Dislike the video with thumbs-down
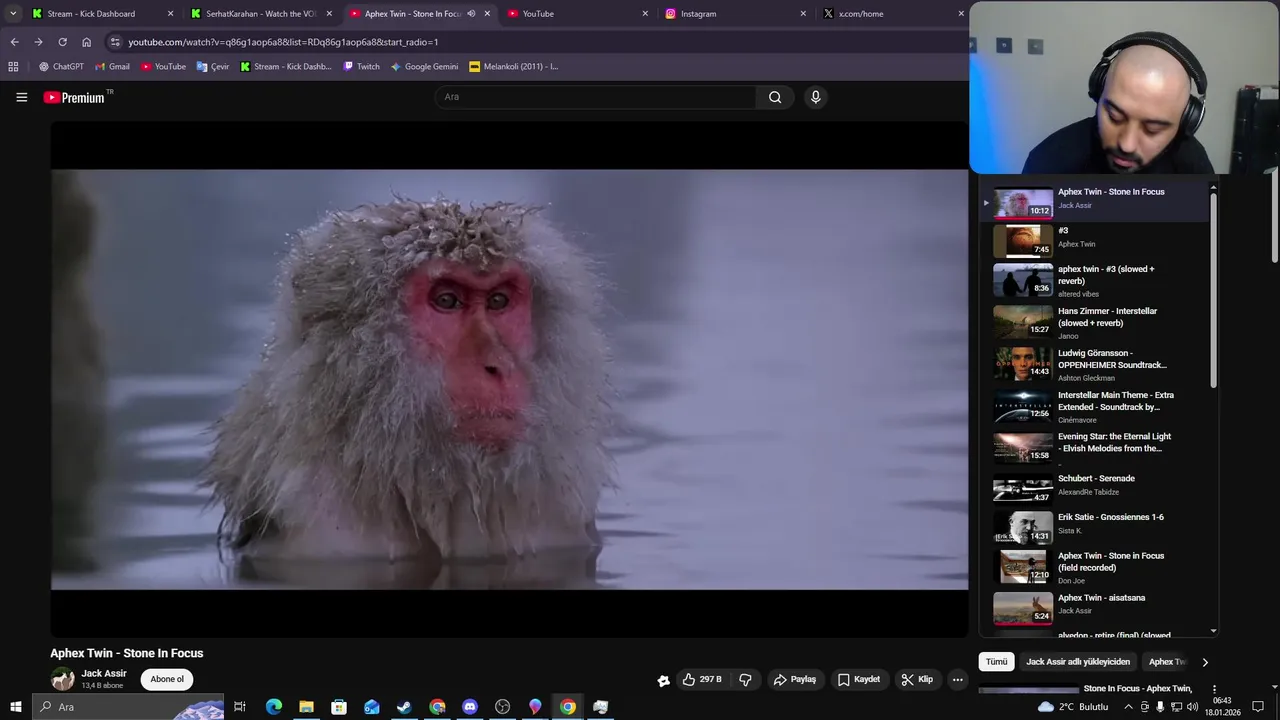 745,679
